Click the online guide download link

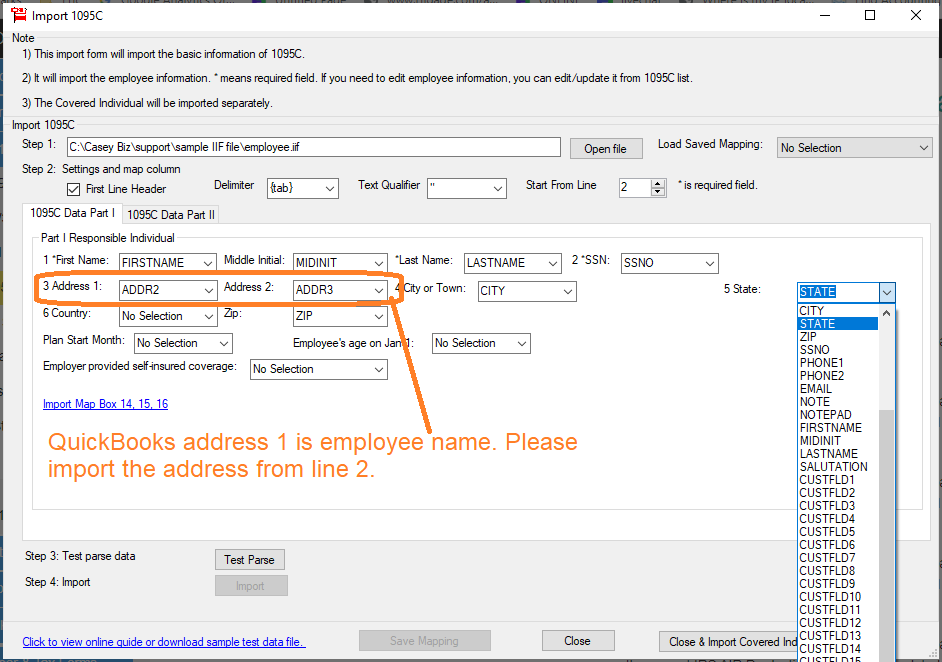click(164, 641)
